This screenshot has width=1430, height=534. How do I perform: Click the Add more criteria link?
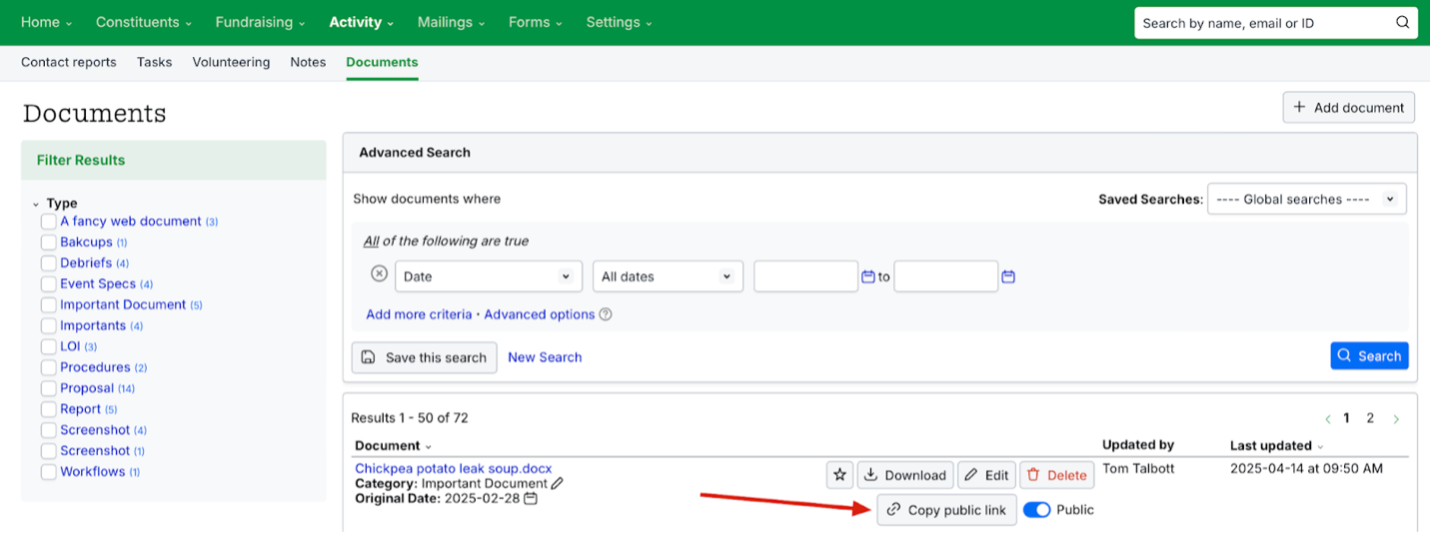pyautogui.click(x=418, y=315)
